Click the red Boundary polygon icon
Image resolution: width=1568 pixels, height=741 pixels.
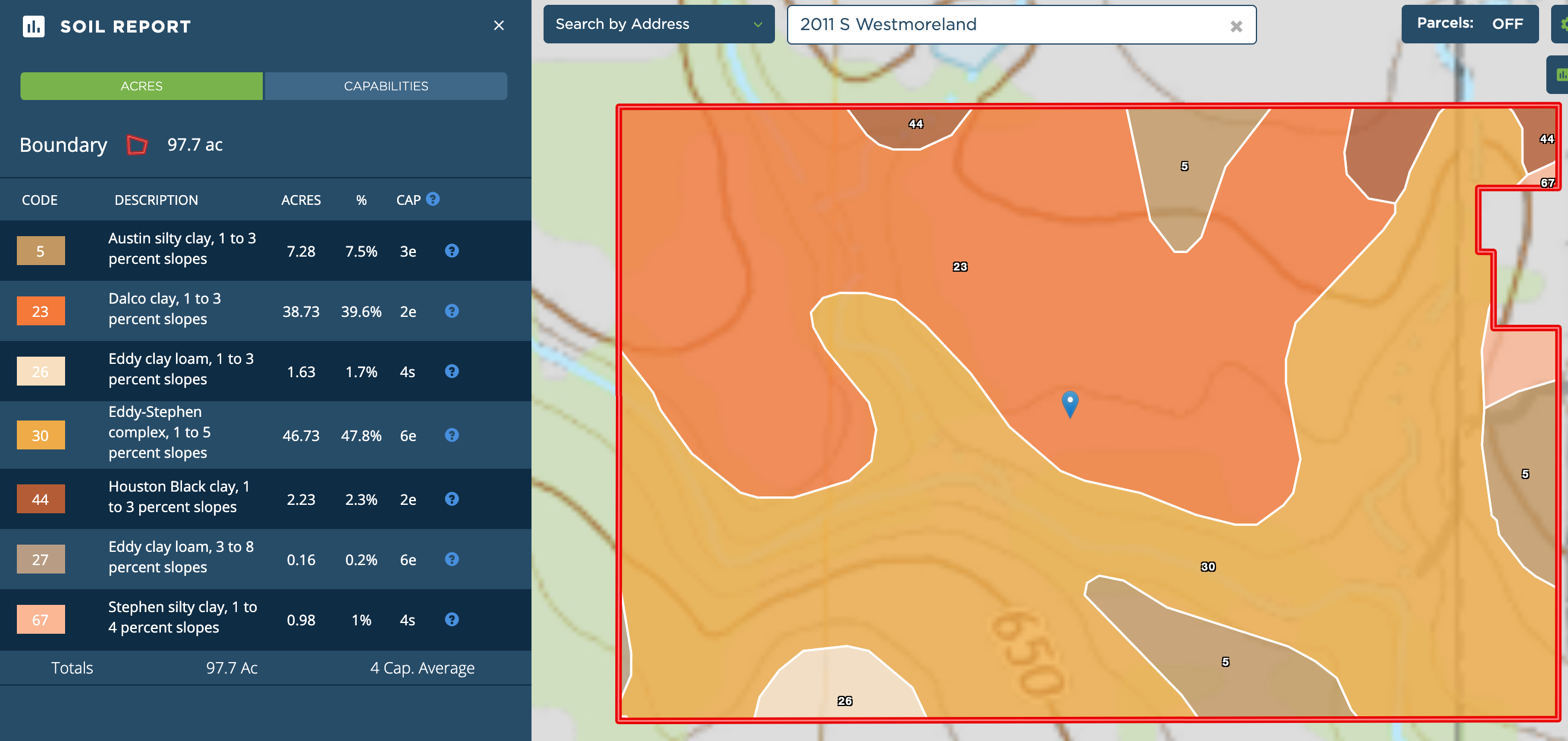137,145
